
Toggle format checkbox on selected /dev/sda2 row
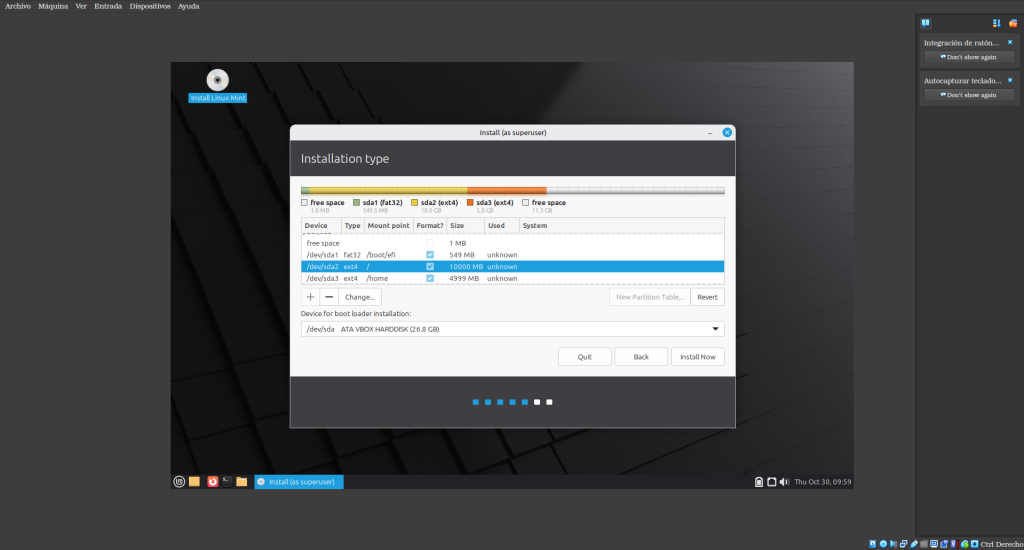point(430,267)
